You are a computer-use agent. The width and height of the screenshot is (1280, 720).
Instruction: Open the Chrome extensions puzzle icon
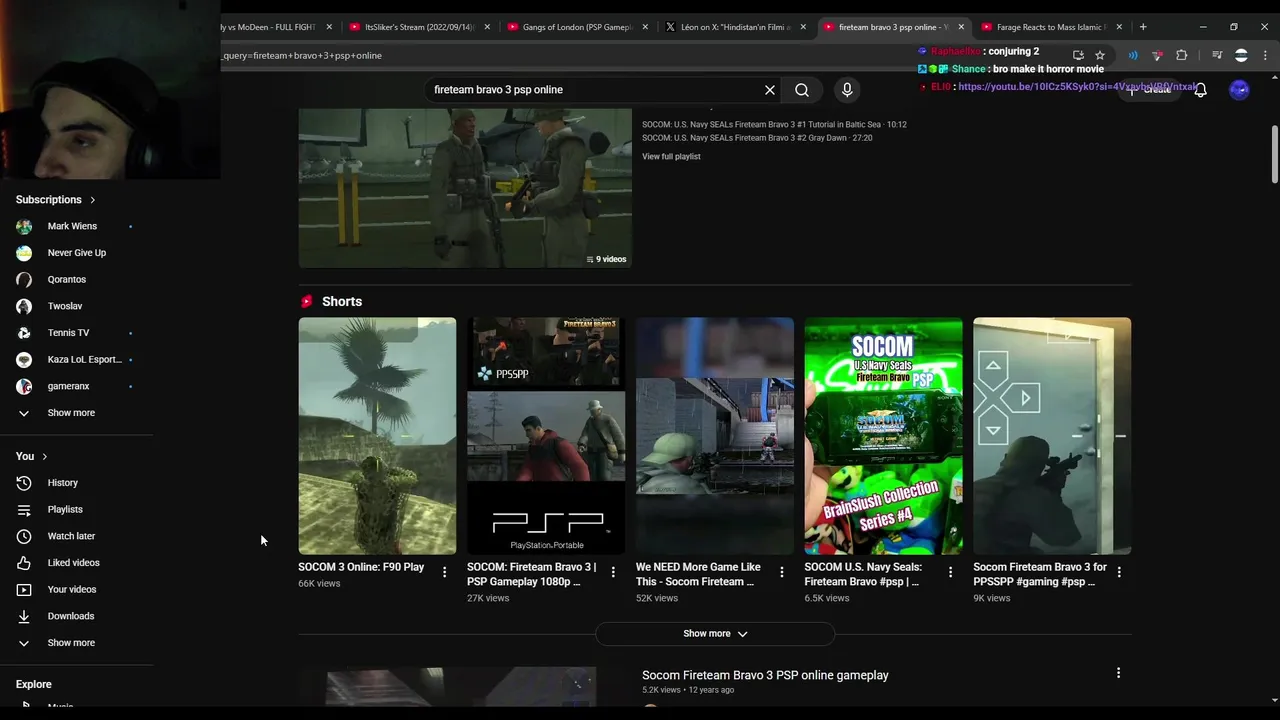pyautogui.click(x=1182, y=55)
